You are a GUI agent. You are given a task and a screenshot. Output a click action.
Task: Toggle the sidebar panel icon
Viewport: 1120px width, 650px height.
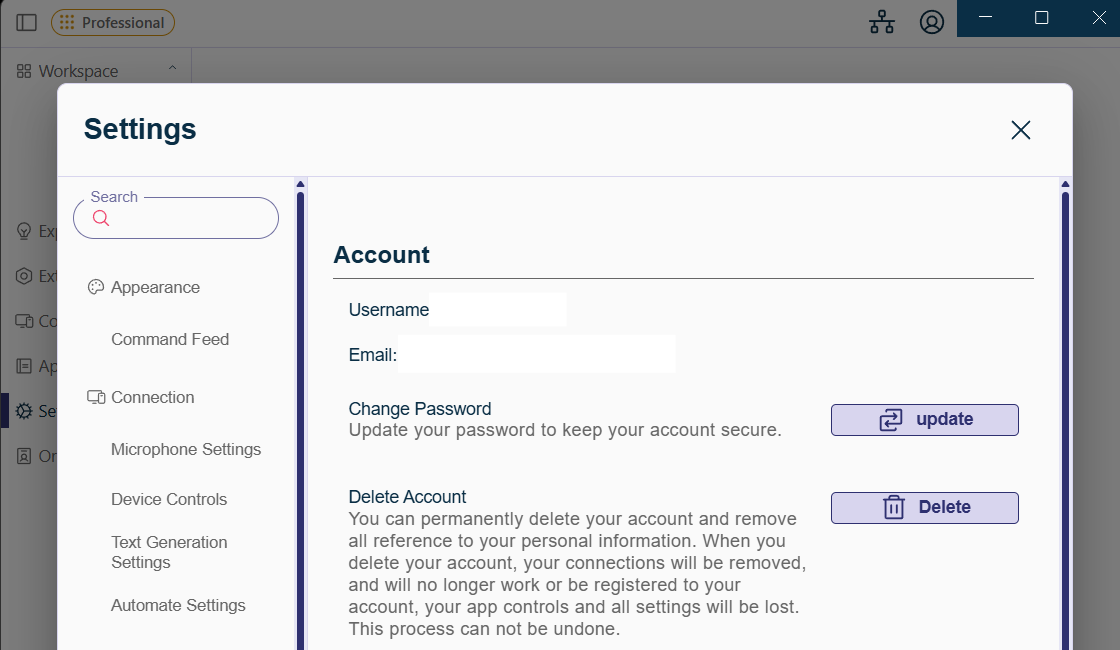click(26, 22)
